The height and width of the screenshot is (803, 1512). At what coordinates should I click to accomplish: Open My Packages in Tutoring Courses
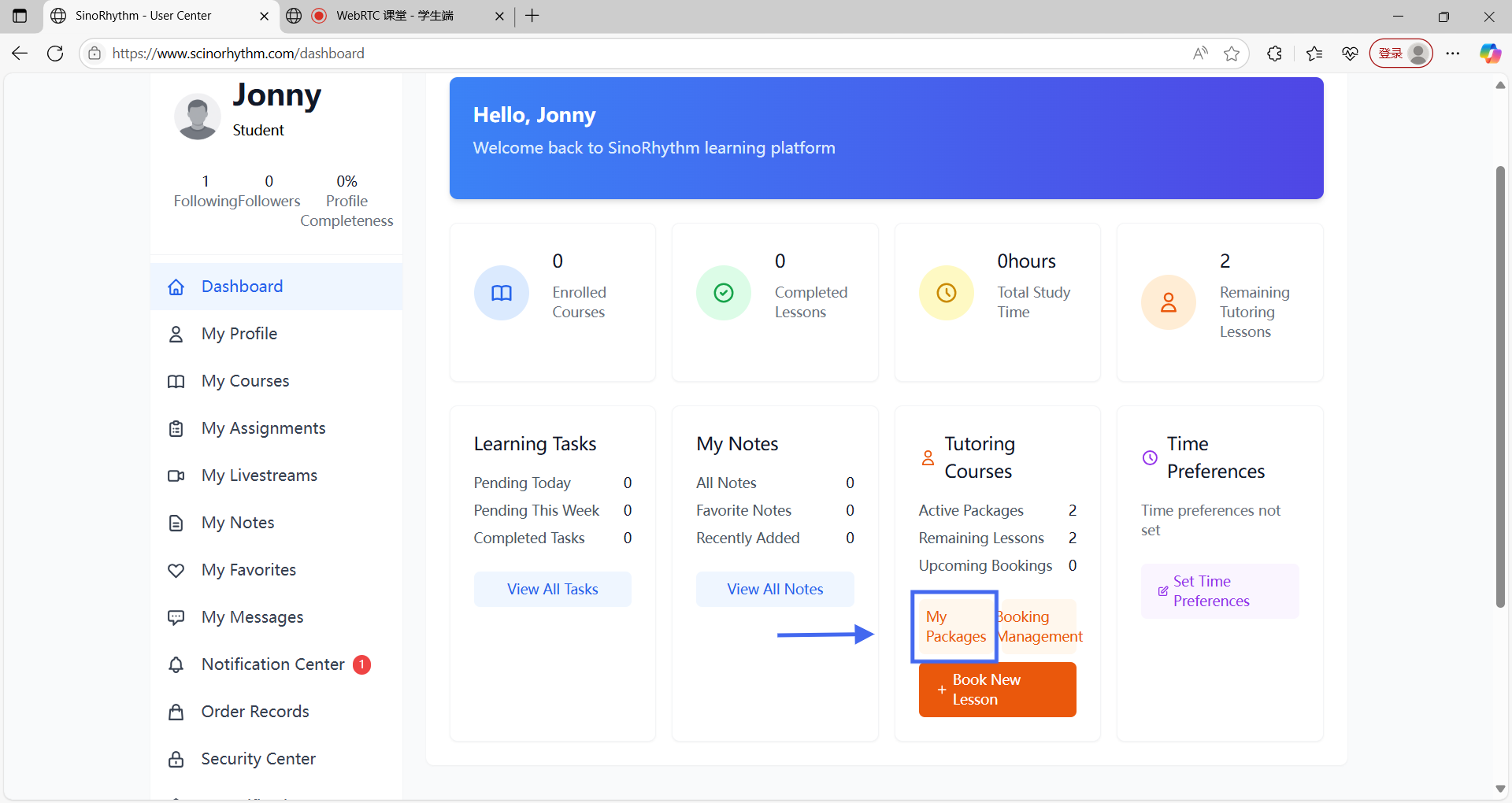click(955, 627)
